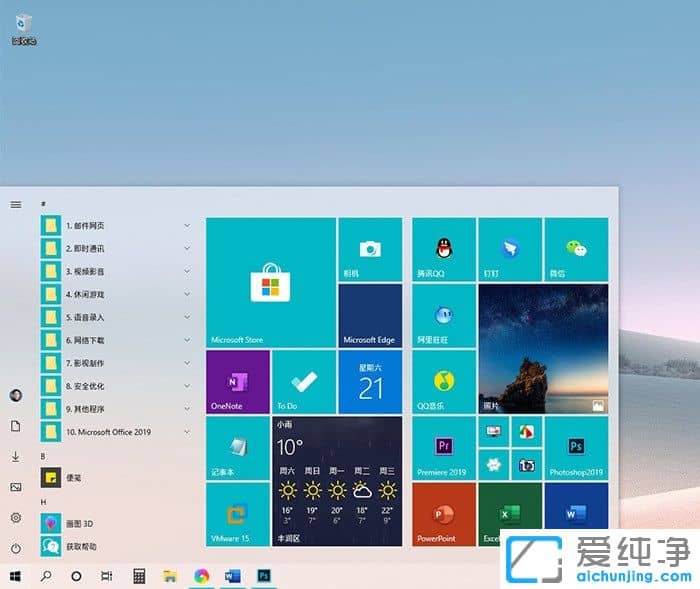Click the small monitor icon tile
The width and height of the screenshot is (700, 589).
494,432
